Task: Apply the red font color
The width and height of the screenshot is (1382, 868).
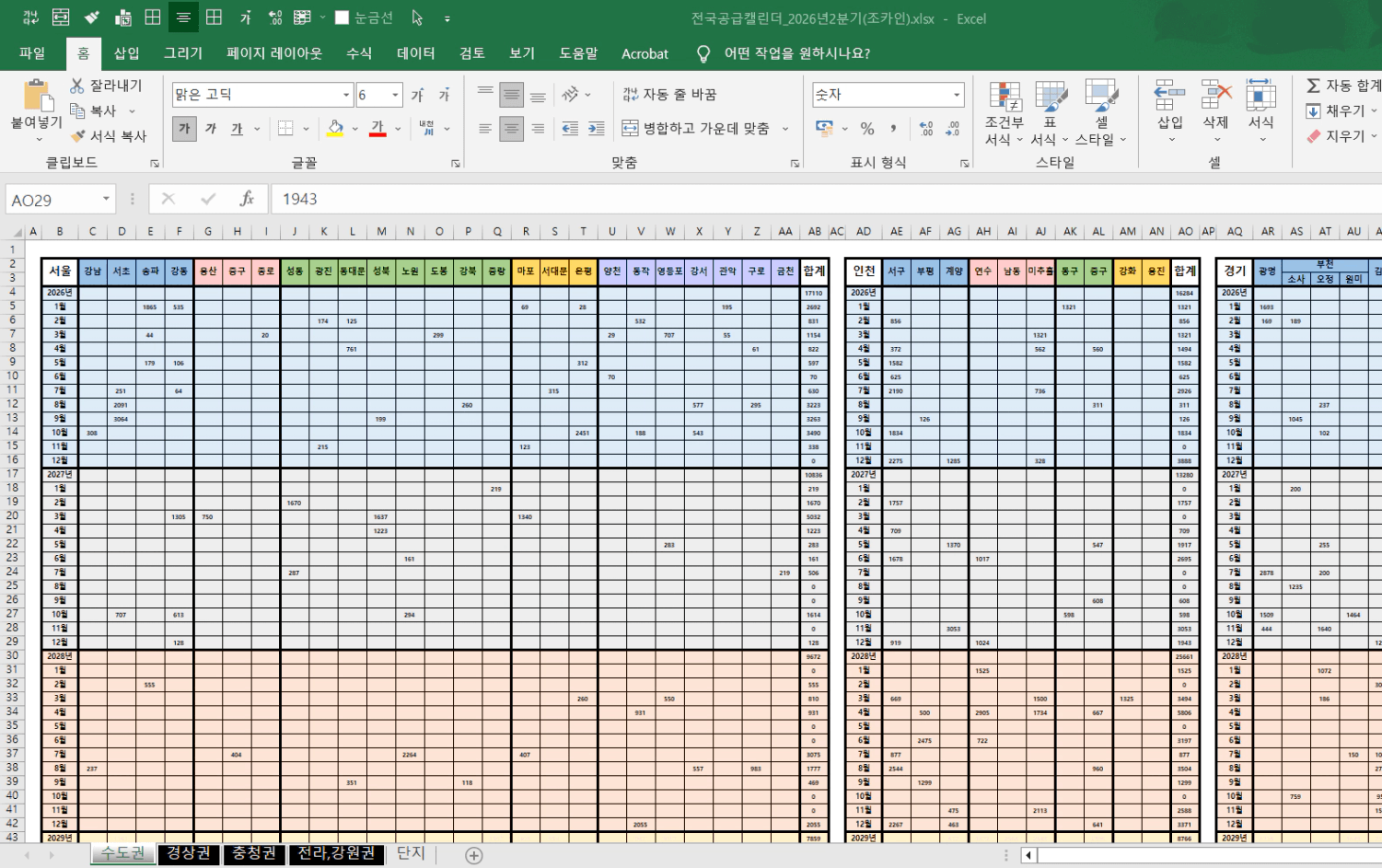Action: coord(377,129)
